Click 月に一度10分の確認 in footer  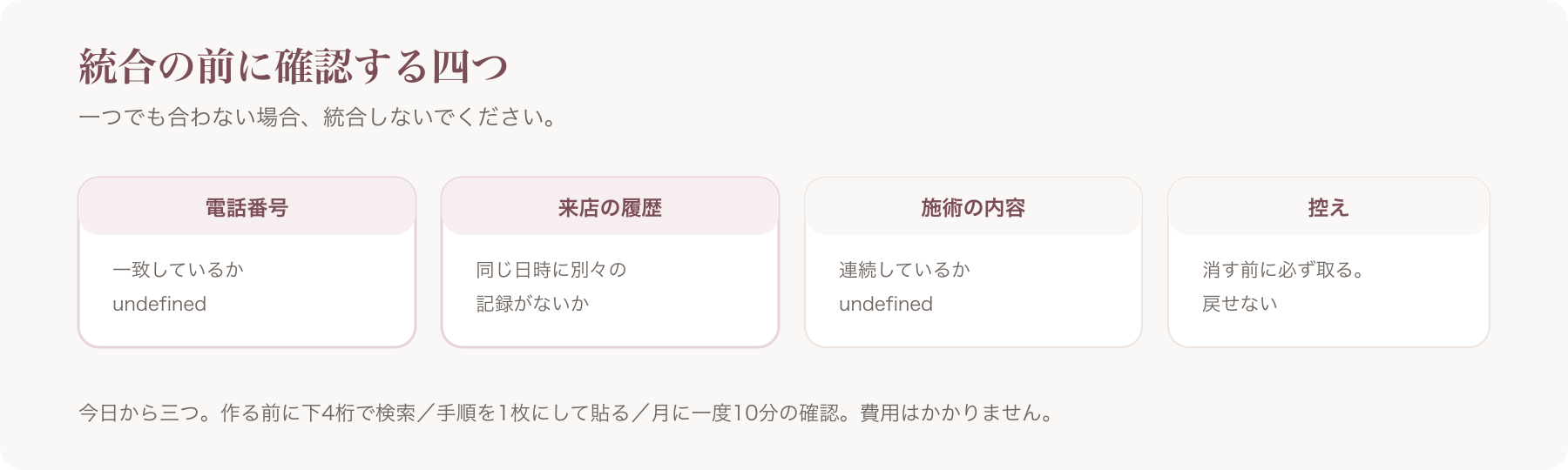coord(745,413)
